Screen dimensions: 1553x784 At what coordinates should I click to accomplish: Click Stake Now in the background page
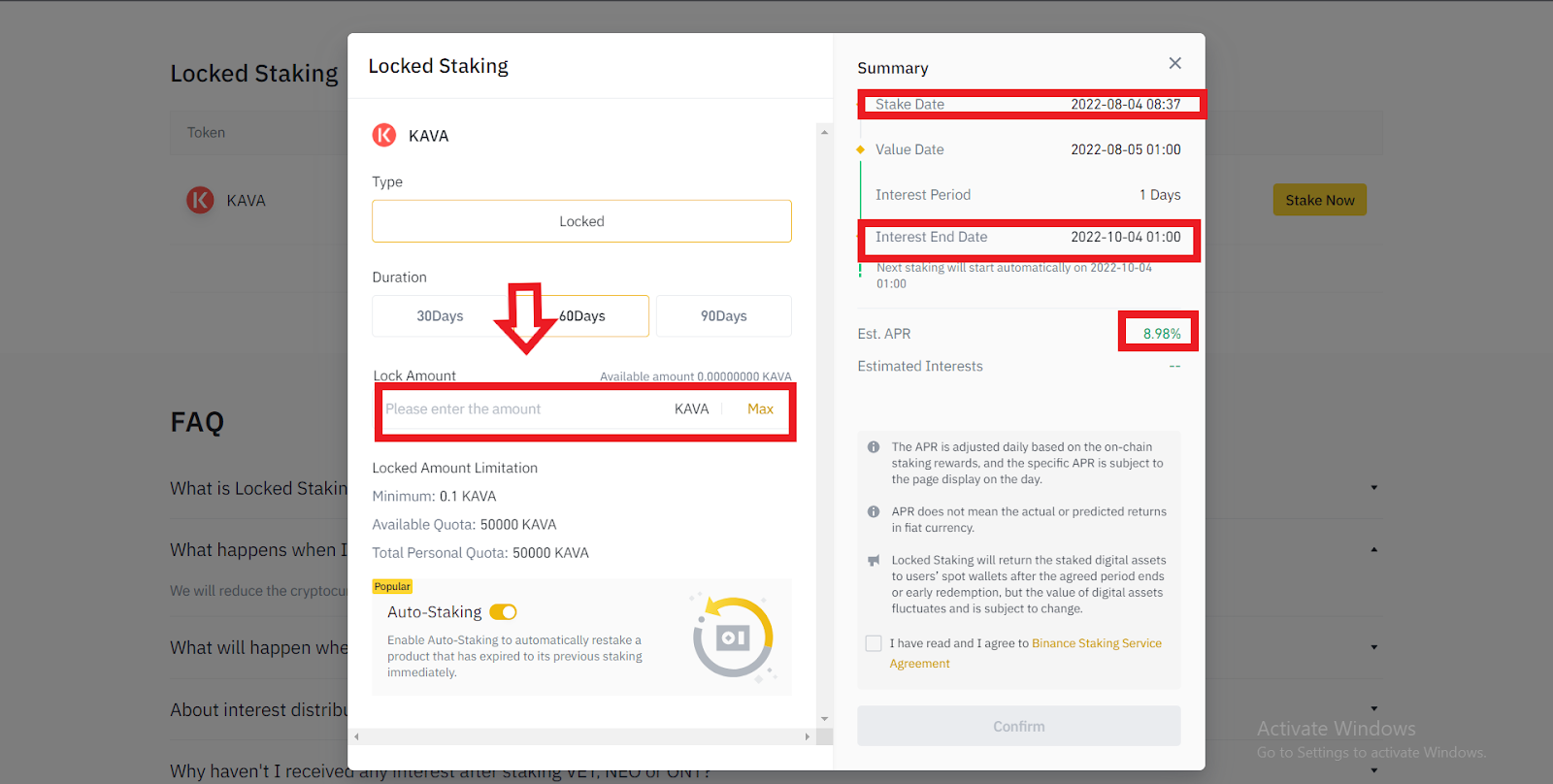click(x=1320, y=200)
